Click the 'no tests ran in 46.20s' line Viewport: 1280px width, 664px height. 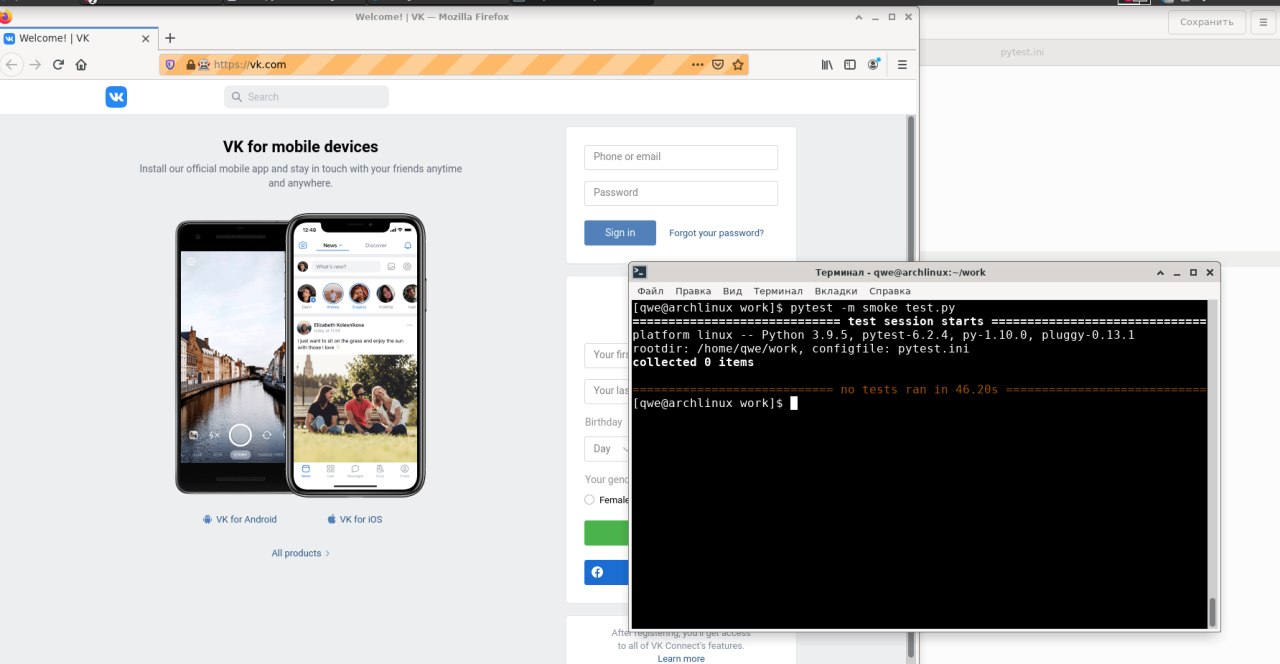[x=919, y=389]
